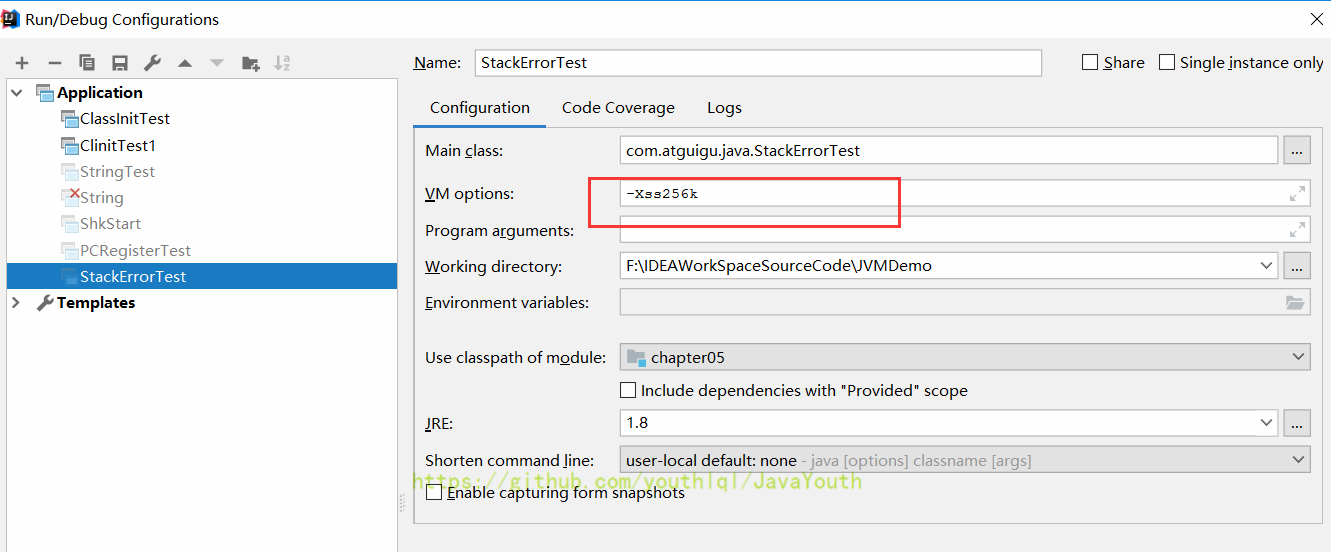Image resolution: width=1331 pixels, height=552 pixels.
Task: Switch to Logs tab
Action: (x=724, y=108)
